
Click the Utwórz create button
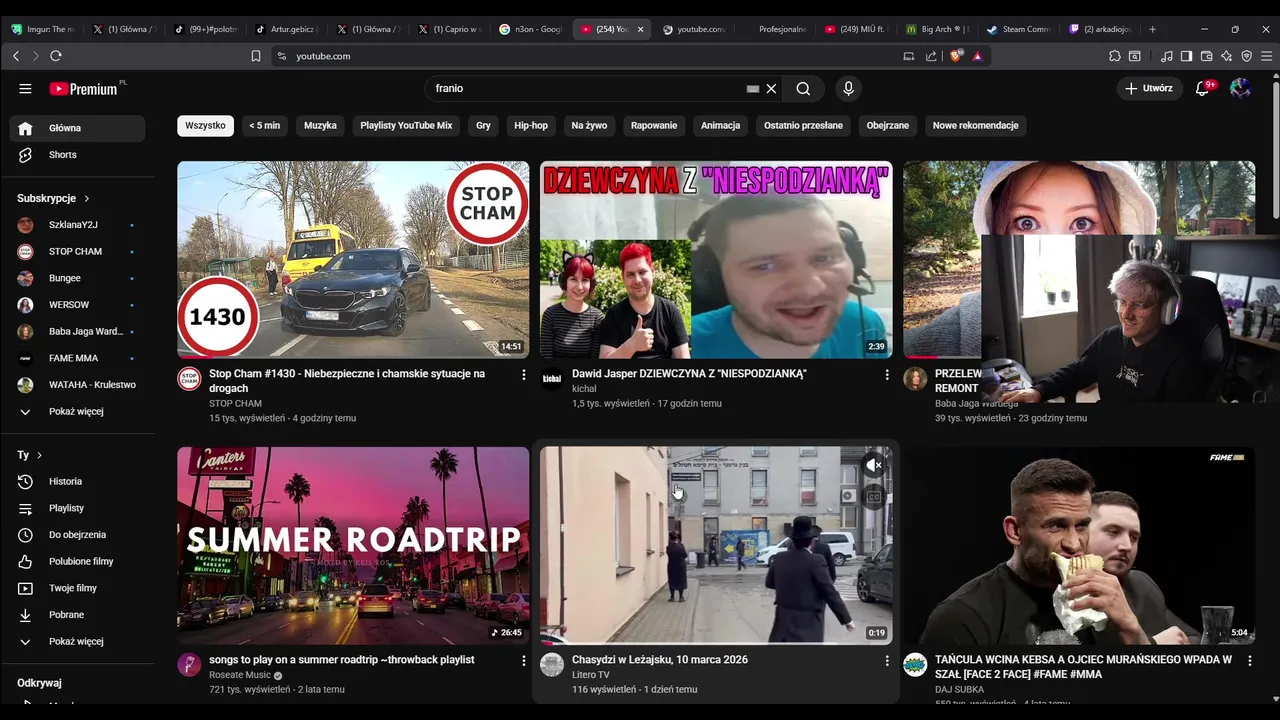[x=1149, y=88]
